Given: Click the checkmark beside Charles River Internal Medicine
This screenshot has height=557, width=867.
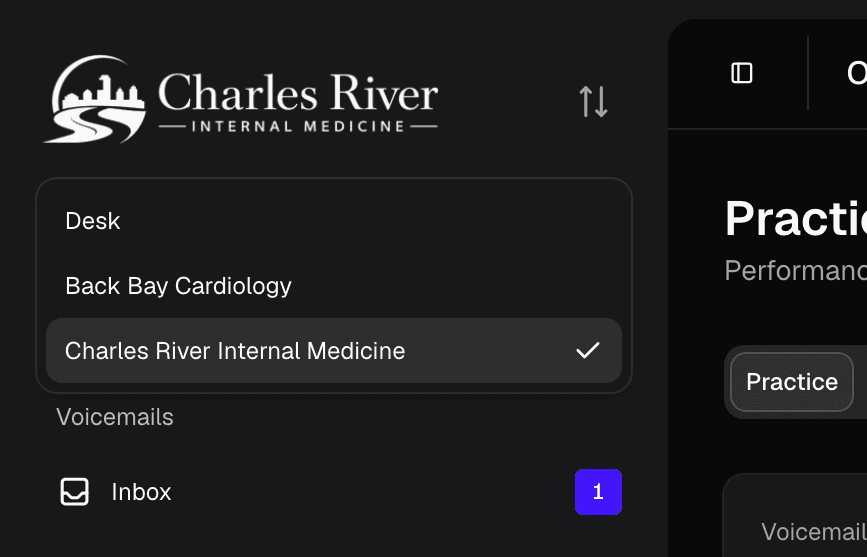Looking at the screenshot, I should 587,351.
